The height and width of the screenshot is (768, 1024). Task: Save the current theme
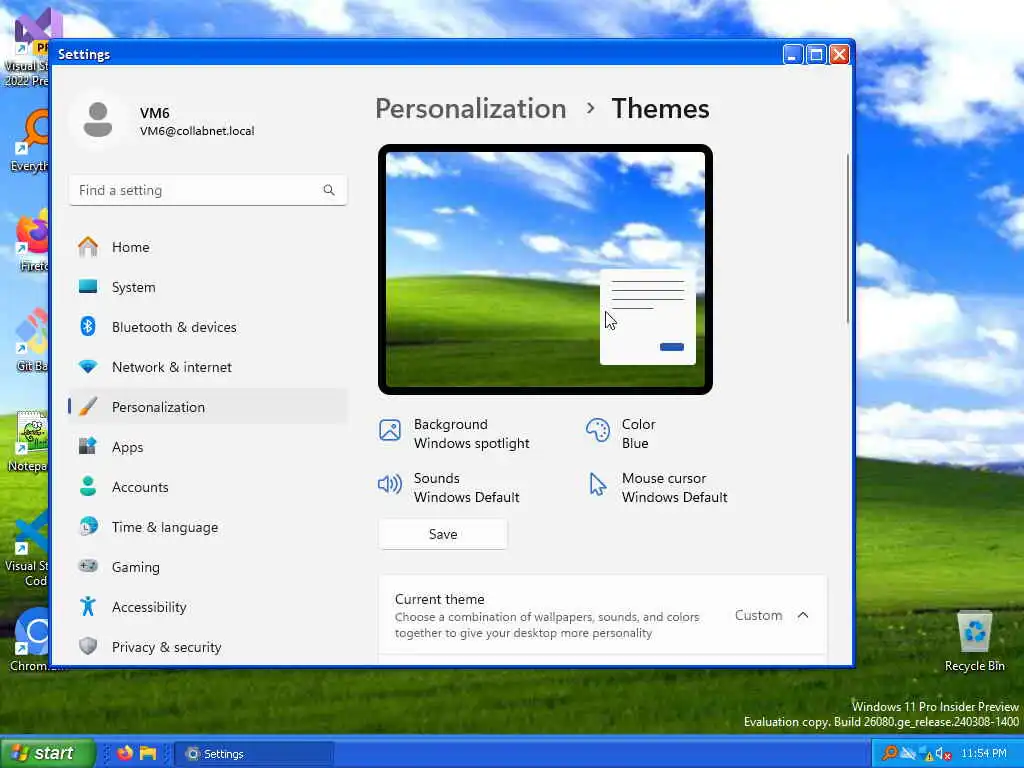443,534
